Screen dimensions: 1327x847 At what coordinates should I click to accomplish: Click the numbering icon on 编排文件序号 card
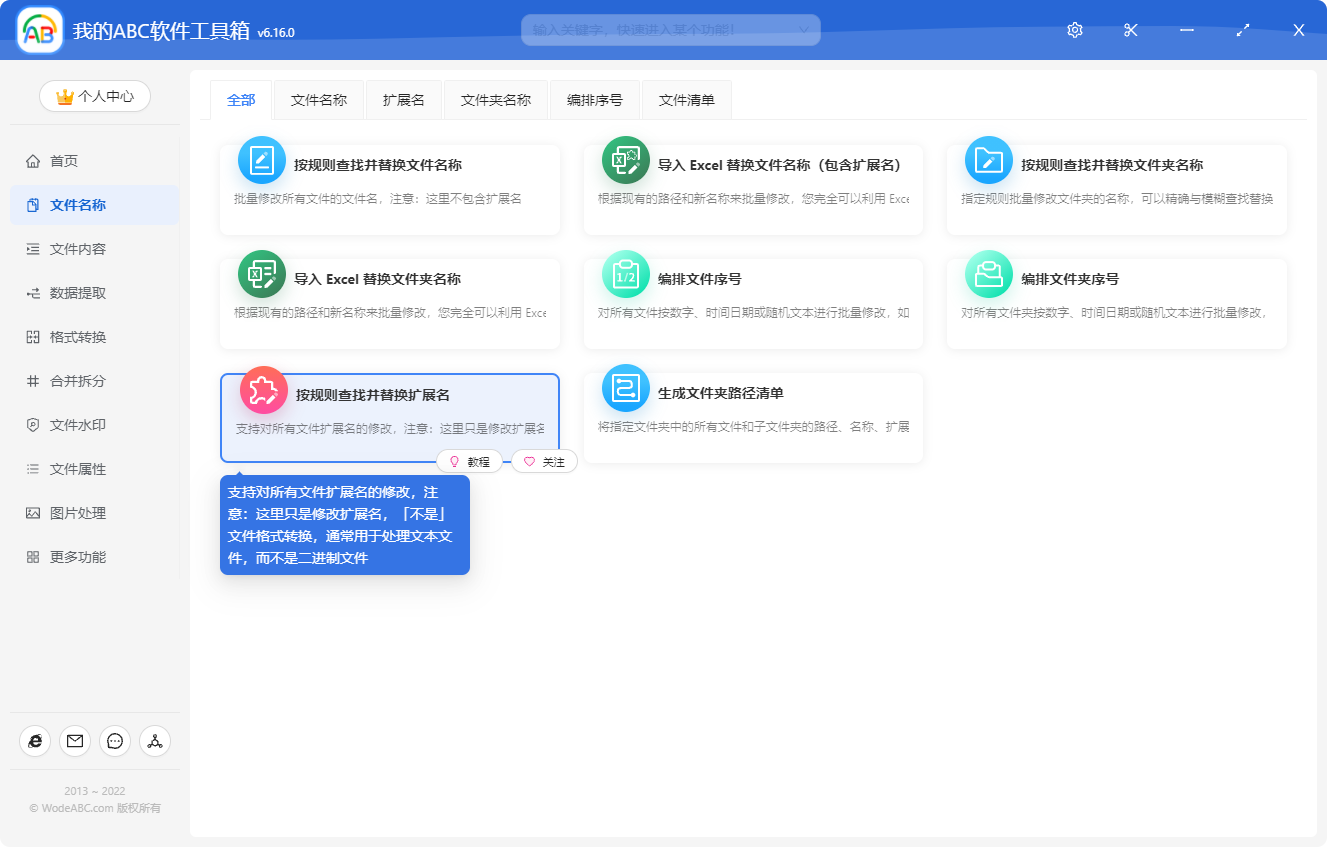[x=625, y=274]
